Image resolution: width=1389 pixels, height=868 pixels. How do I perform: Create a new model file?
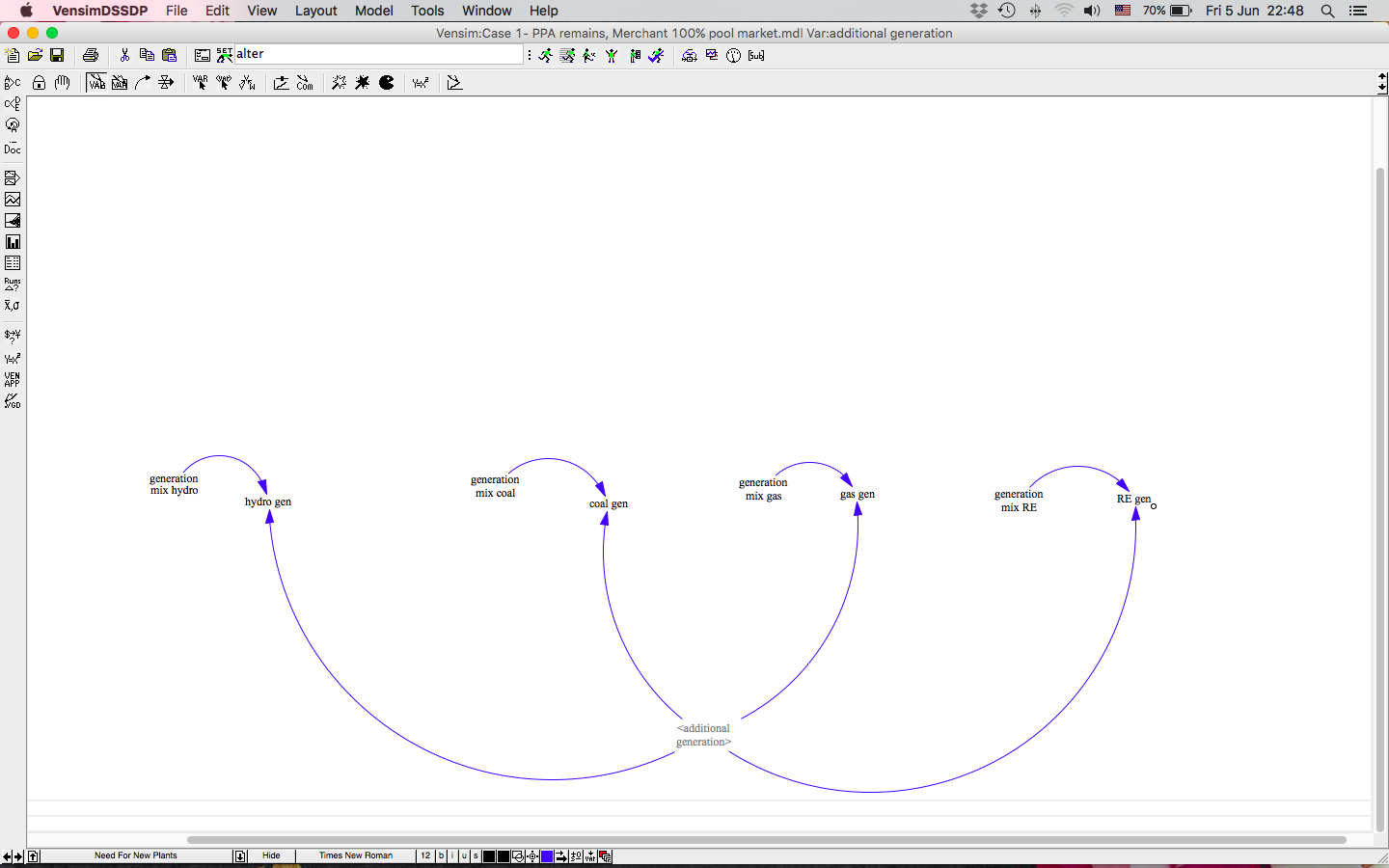(13, 56)
